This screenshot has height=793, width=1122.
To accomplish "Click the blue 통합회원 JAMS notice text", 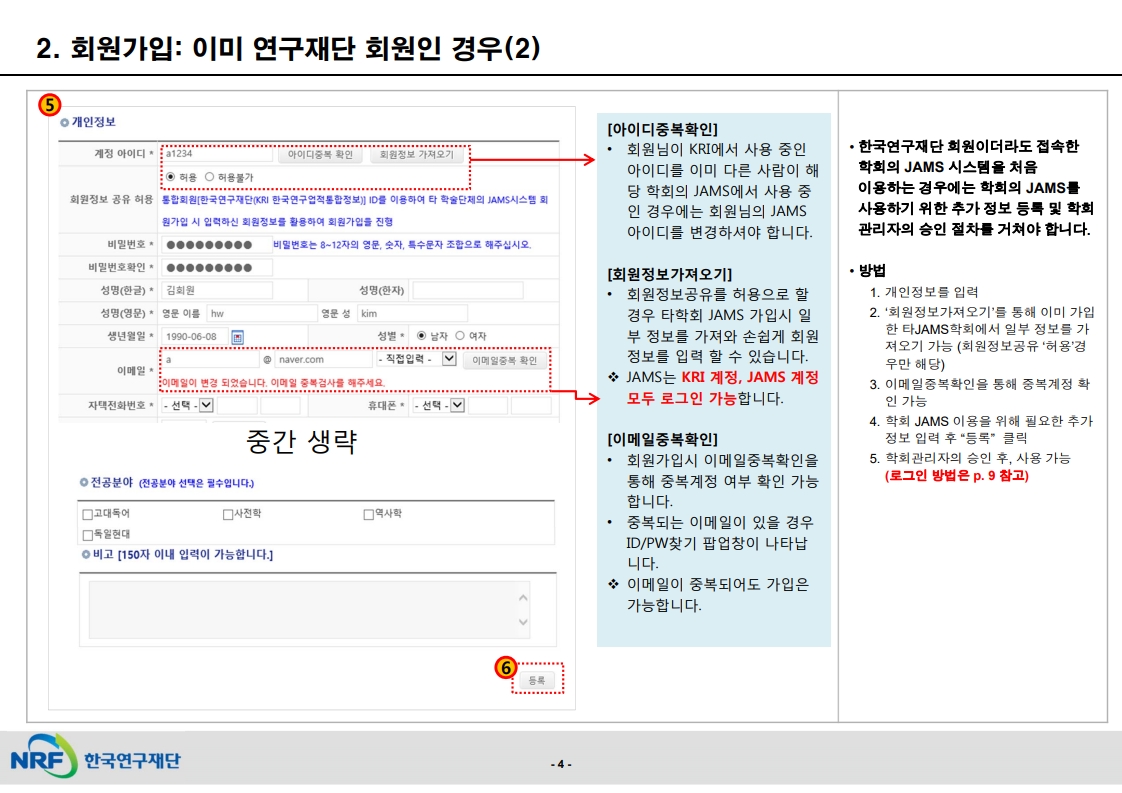I will point(355,210).
